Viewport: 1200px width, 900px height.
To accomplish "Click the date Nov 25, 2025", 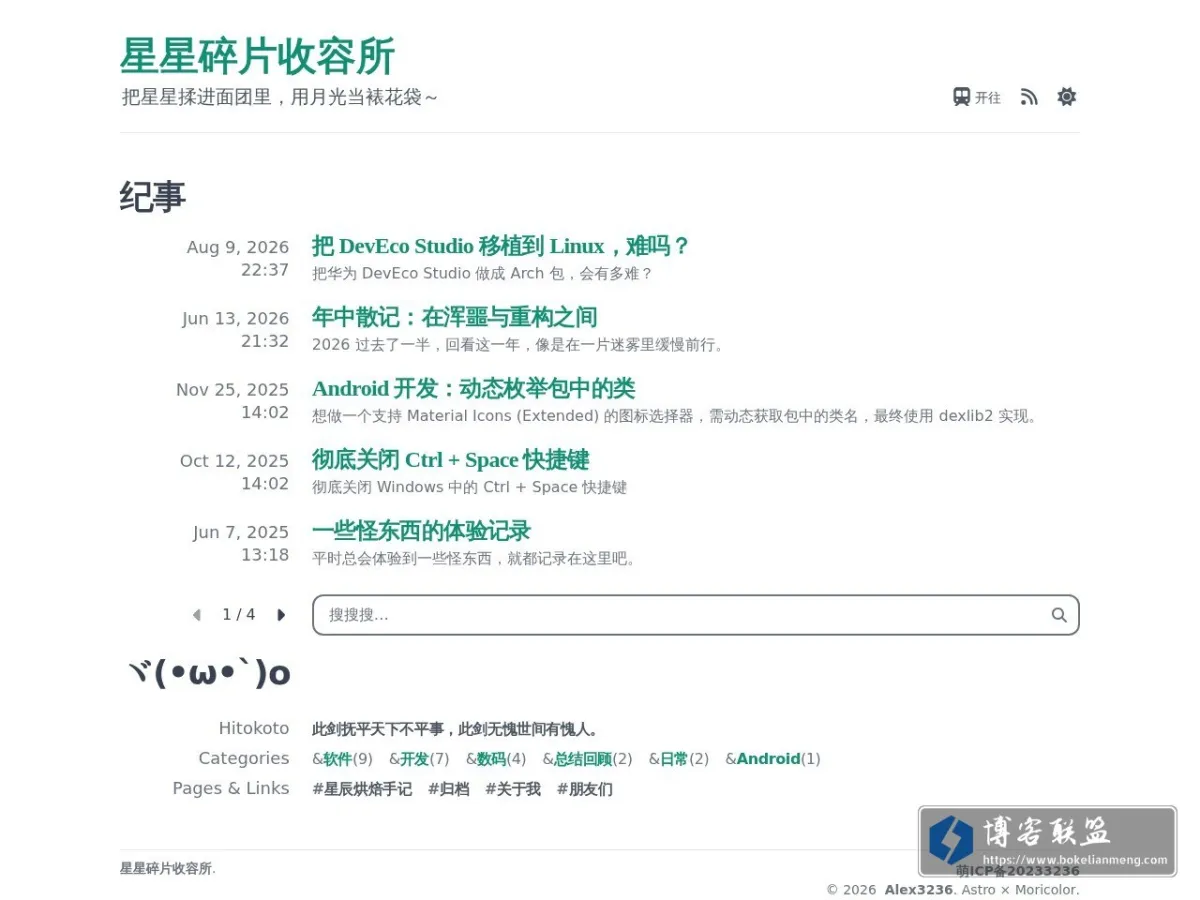I will [233, 389].
